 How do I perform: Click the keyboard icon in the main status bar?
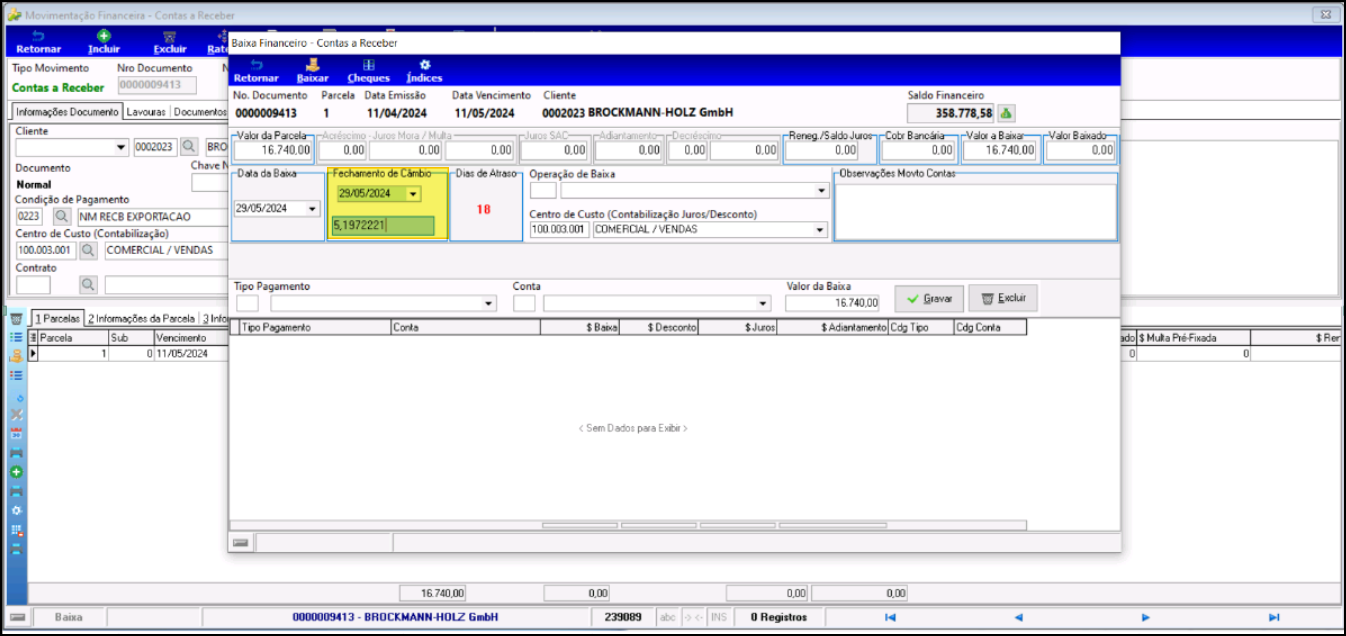[x=17, y=617]
